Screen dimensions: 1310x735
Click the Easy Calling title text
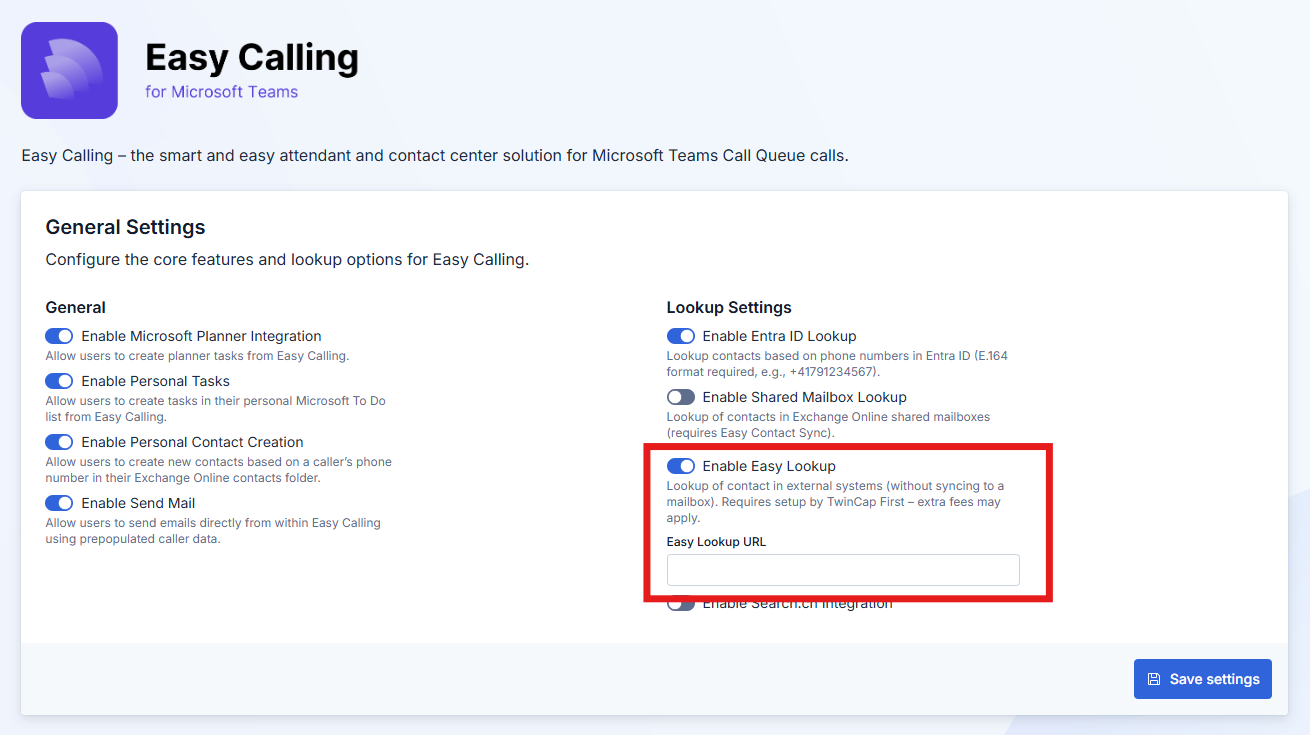(251, 58)
